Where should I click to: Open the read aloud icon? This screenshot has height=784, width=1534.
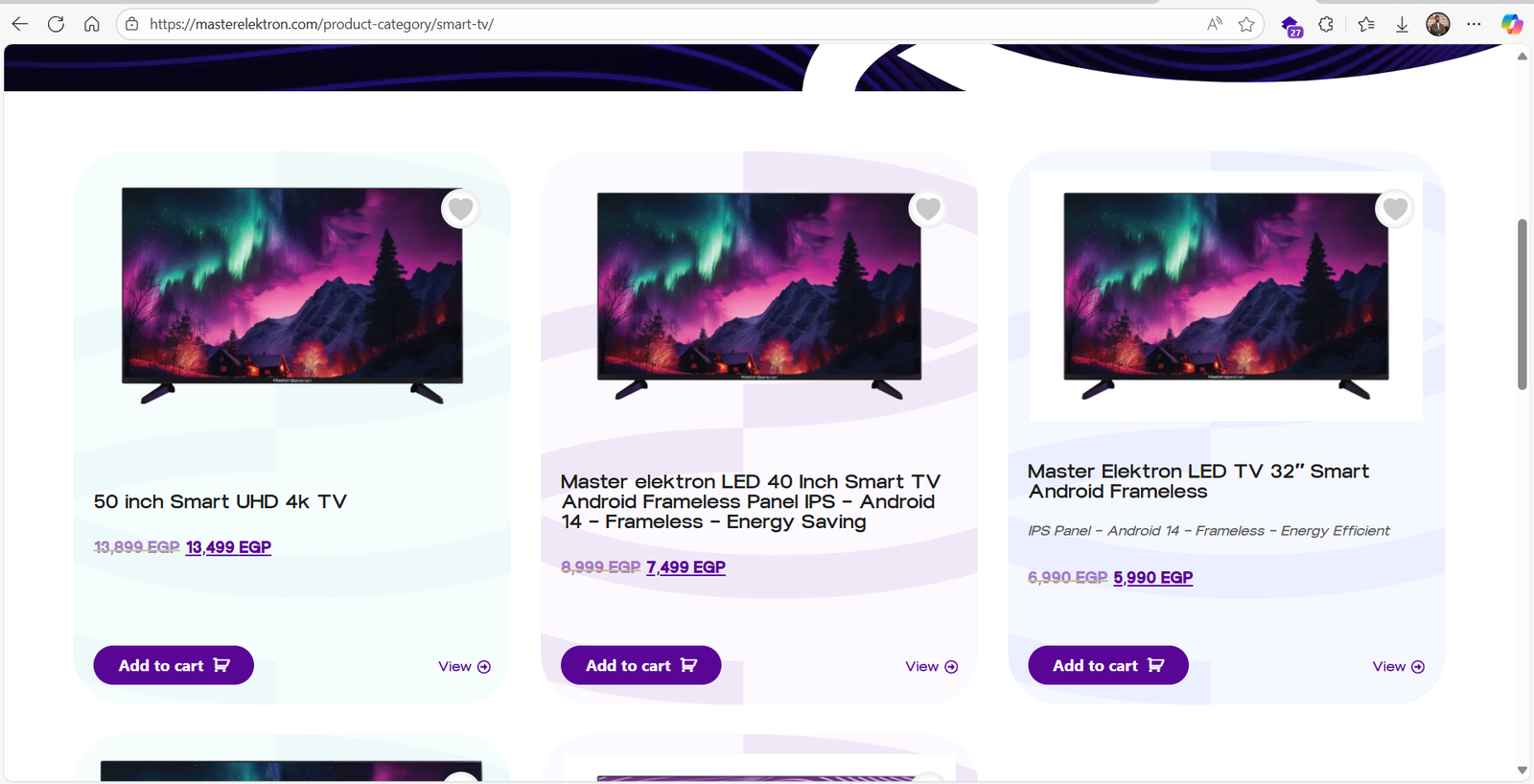(x=1215, y=24)
